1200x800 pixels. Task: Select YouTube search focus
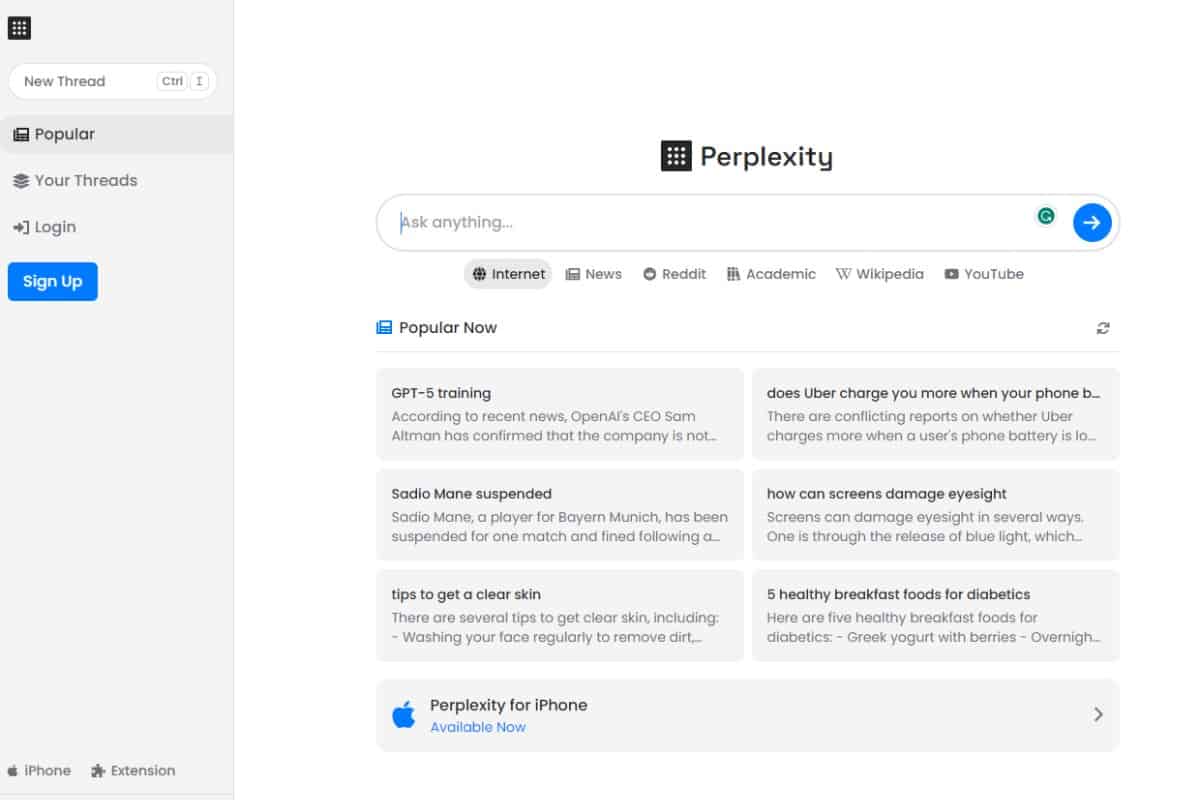point(984,274)
